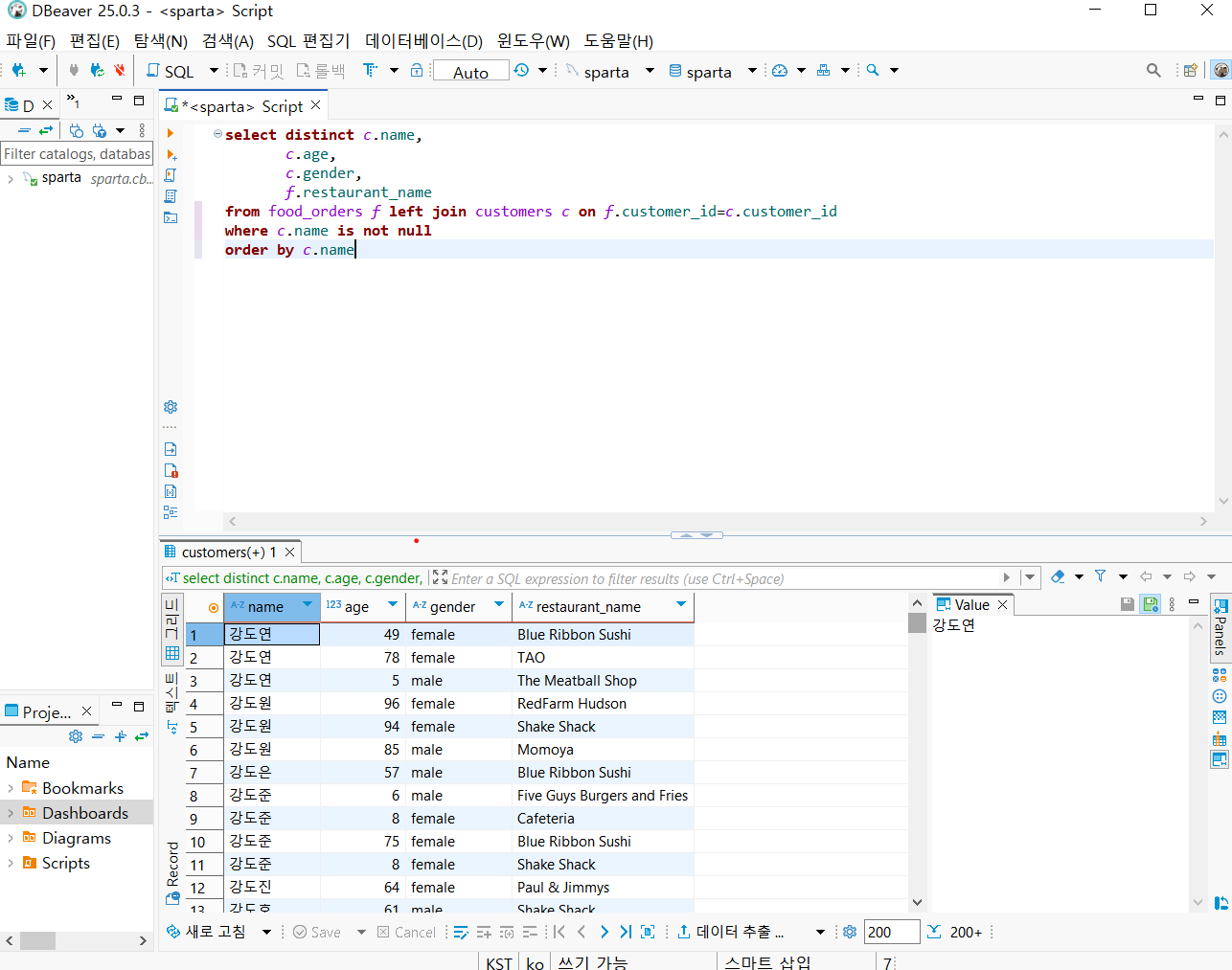
Task: Expand the Scripts folder
Action: pyautogui.click(x=10, y=863)
